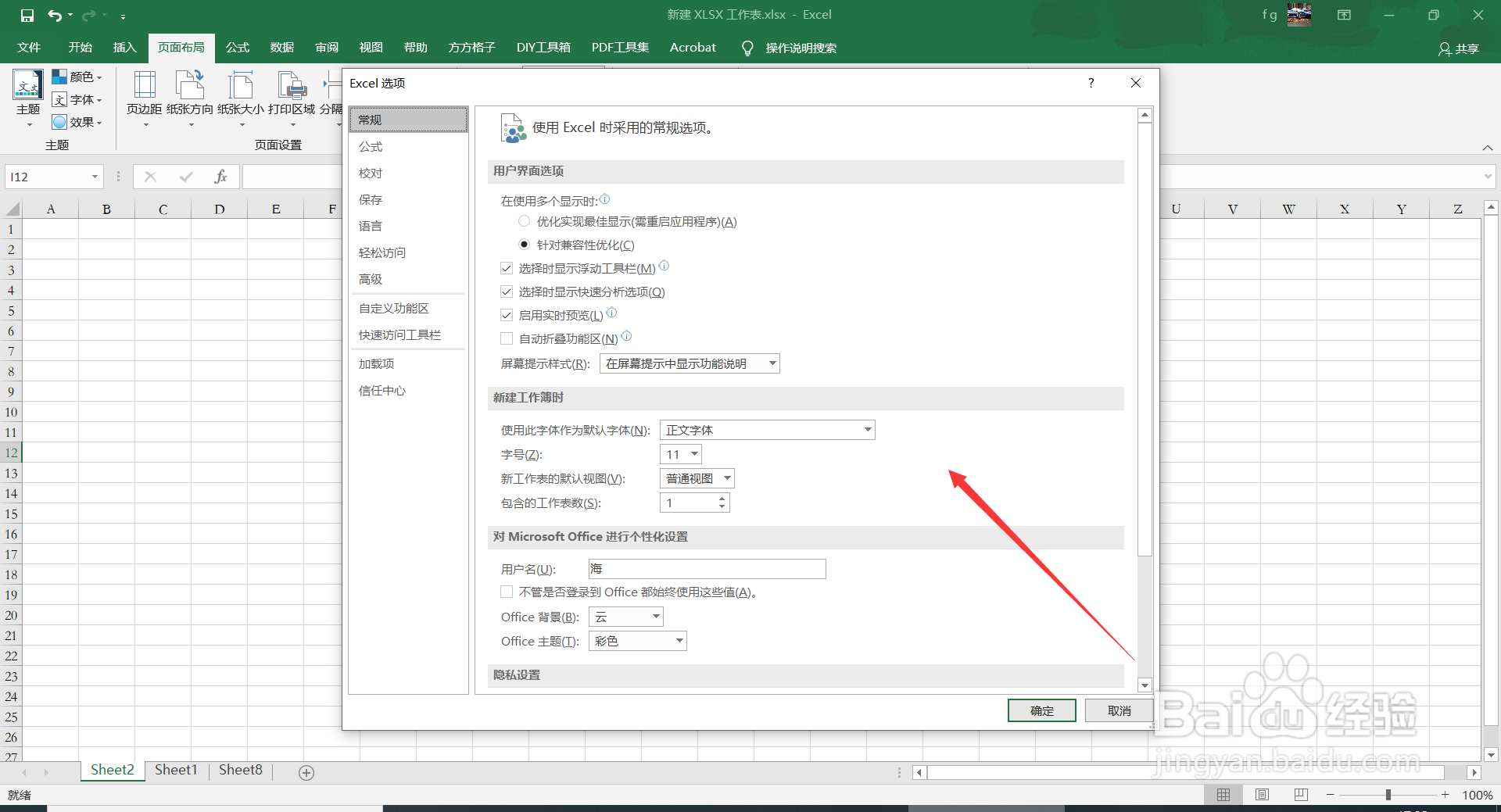This screenshot has width=1501, height=812.
Task: Open the 文件 (File) menu tab
Action: [x=29, y=48]
